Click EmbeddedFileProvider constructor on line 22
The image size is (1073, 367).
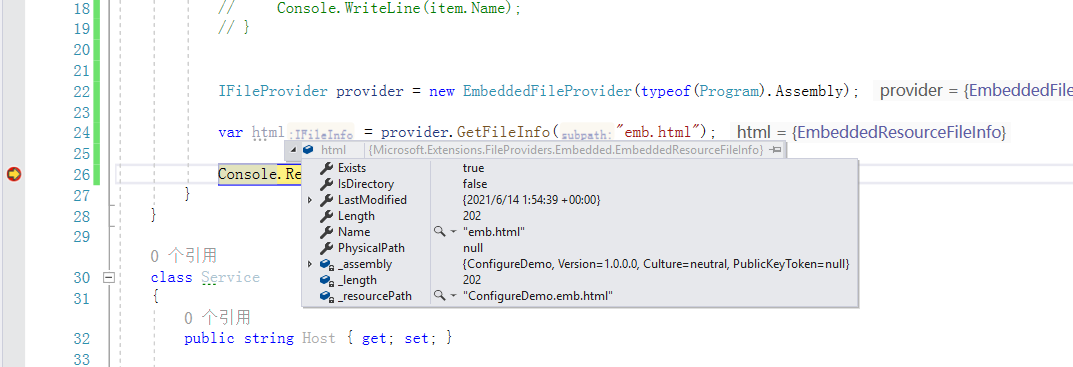point(547,91)
